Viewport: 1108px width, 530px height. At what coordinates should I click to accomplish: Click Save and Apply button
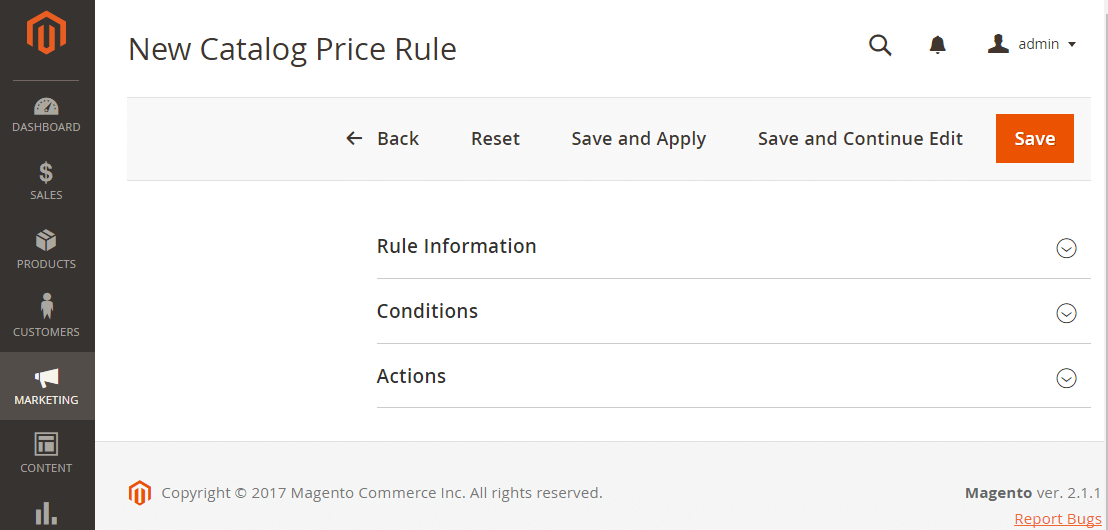click(638, 139)
